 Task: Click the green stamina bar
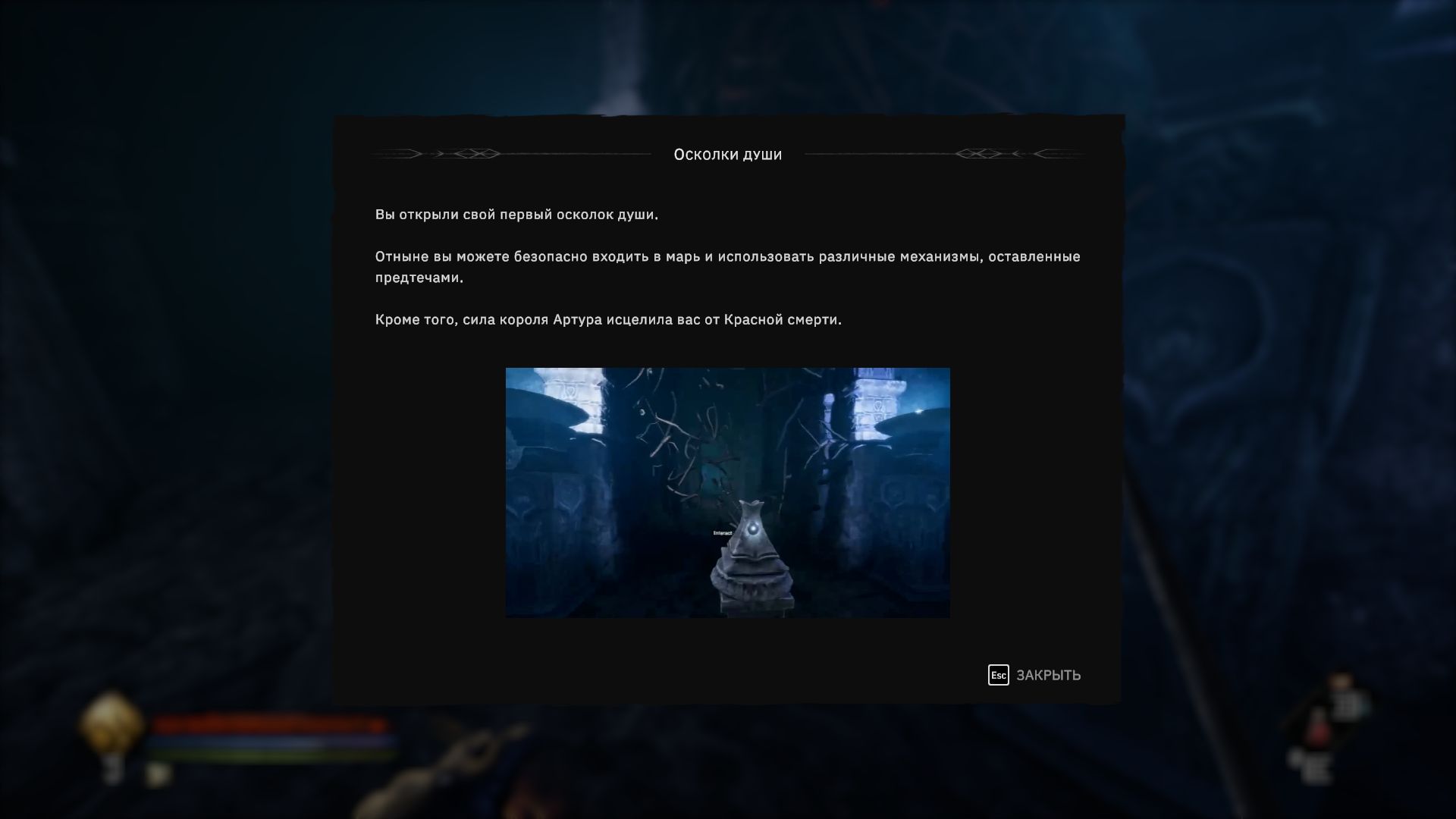[x=269, y=755]
